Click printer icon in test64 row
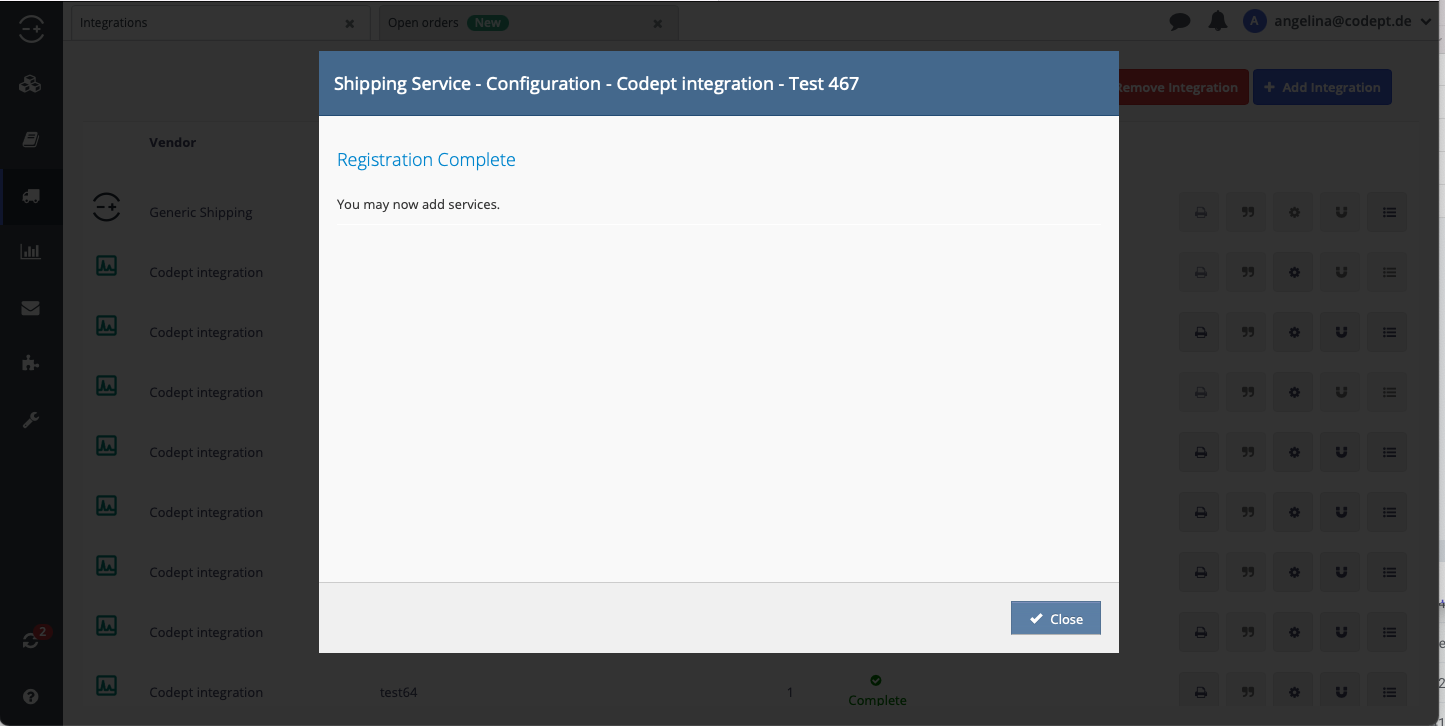This screenshot has height=726, width=1445. point(1200,692)
